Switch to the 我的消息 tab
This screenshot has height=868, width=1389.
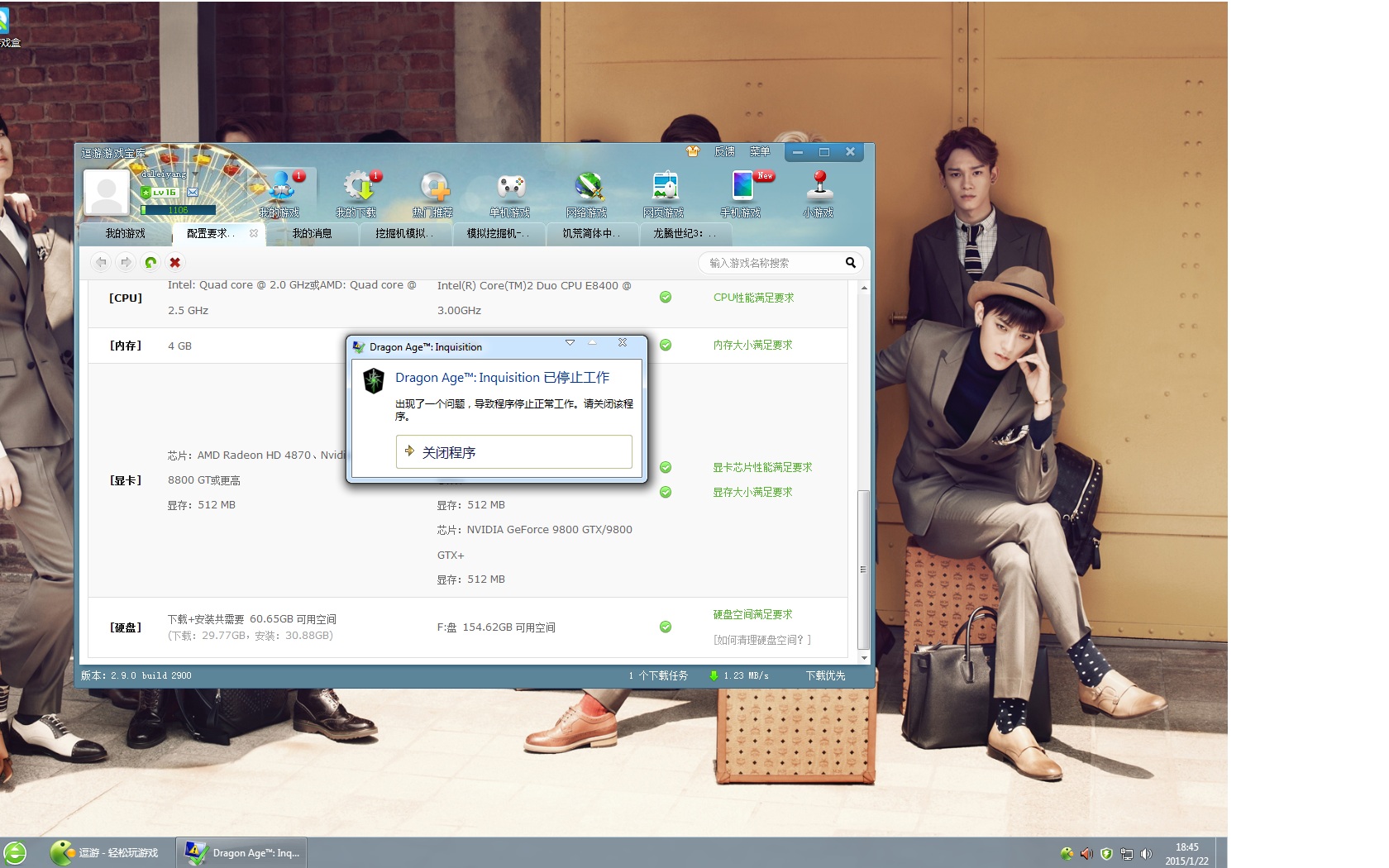tap(312, 234)
